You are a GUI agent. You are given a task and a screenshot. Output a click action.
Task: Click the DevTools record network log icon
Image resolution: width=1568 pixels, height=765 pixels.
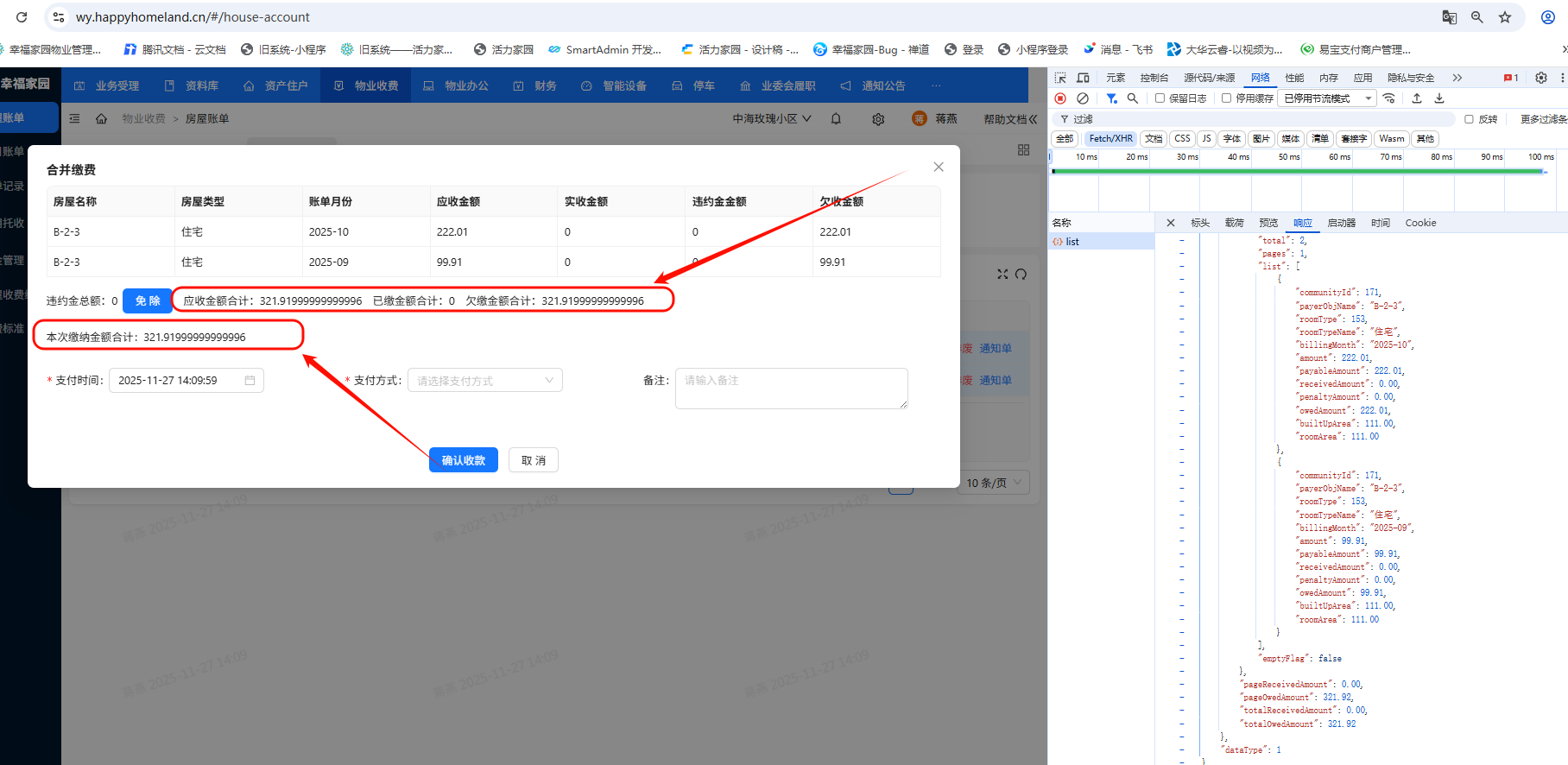tap(1060, 98)
